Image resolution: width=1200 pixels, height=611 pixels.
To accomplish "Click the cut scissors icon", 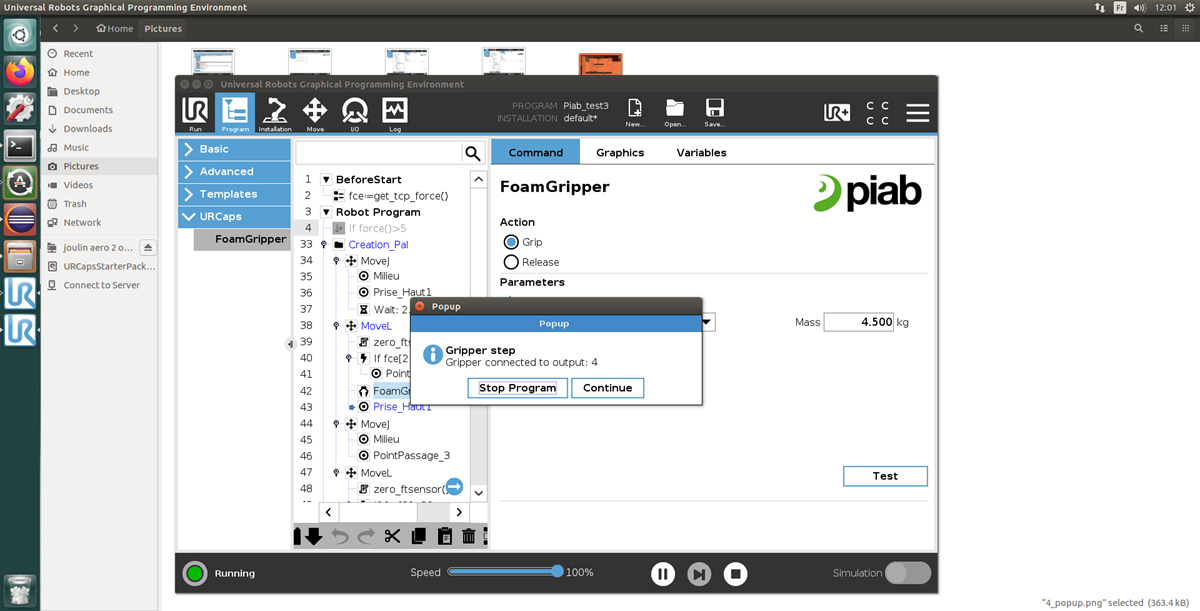I will click(x=392, y=536).
